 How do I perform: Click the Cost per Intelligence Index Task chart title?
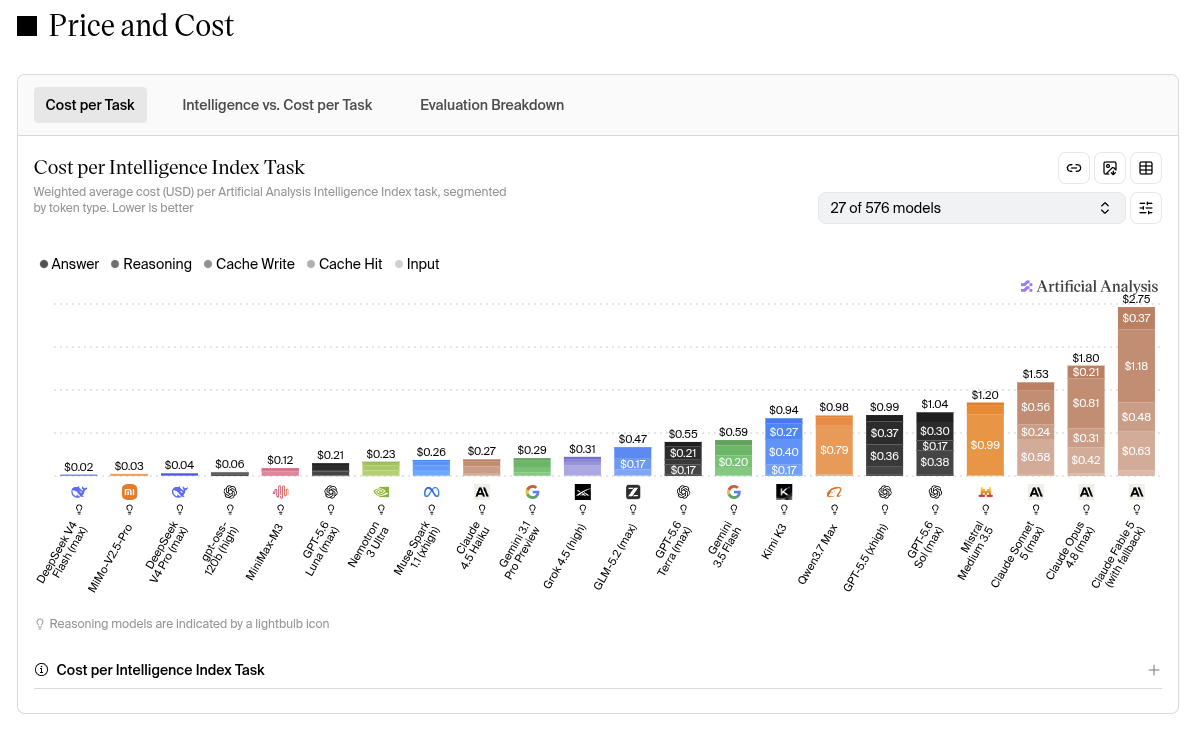click(169, 167)
